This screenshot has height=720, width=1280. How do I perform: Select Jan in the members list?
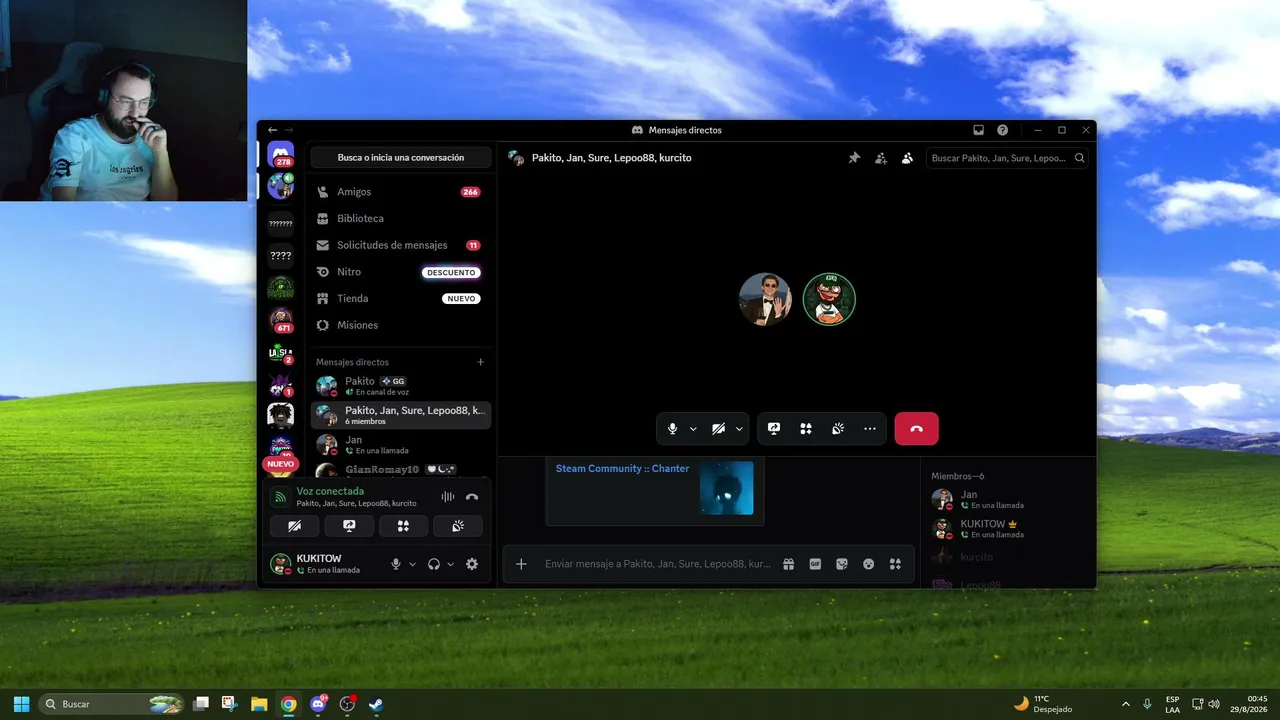[x=1005, y=499]
